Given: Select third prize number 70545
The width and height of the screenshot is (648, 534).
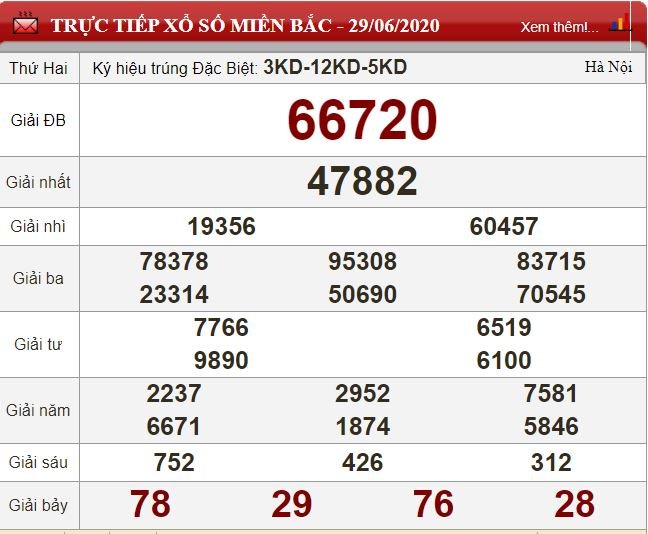Looking at the screenshot, I should click(551, 294).
